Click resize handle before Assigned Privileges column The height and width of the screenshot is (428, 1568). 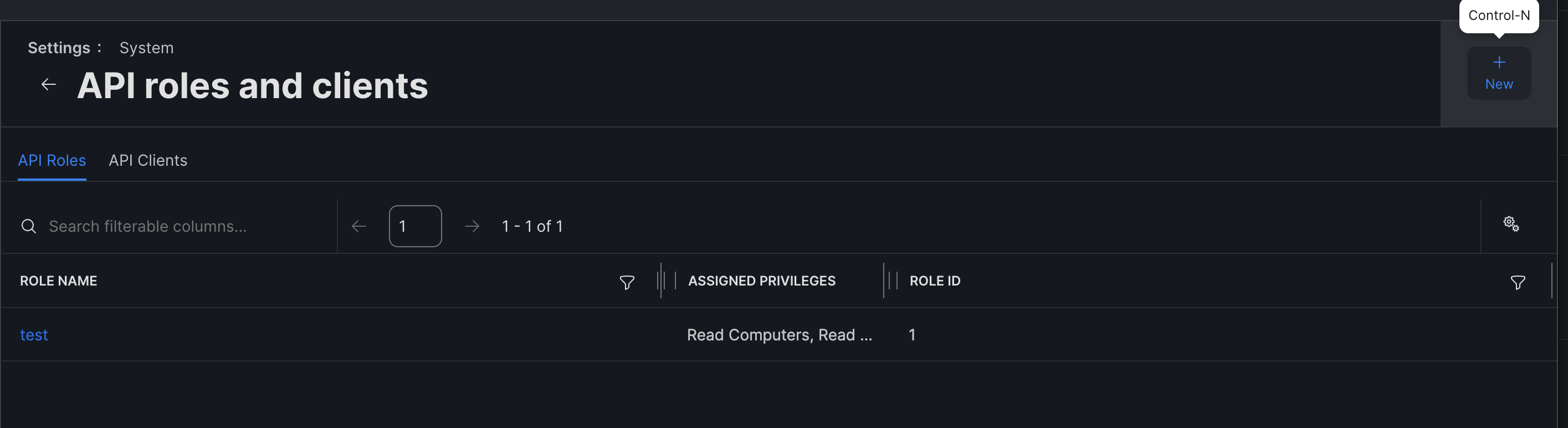pyautogui.click(x=662, y=281)
